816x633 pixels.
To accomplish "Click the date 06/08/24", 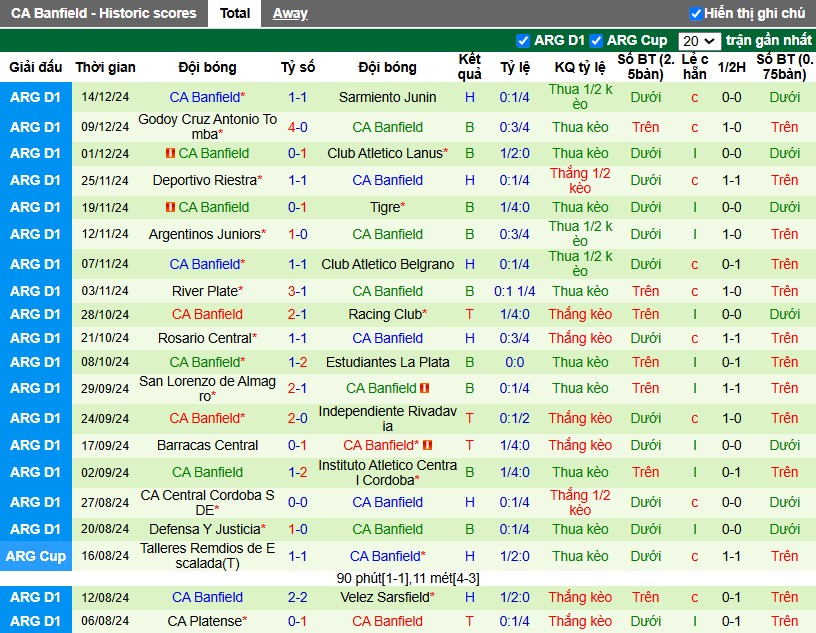I will (x=105, y=622).
